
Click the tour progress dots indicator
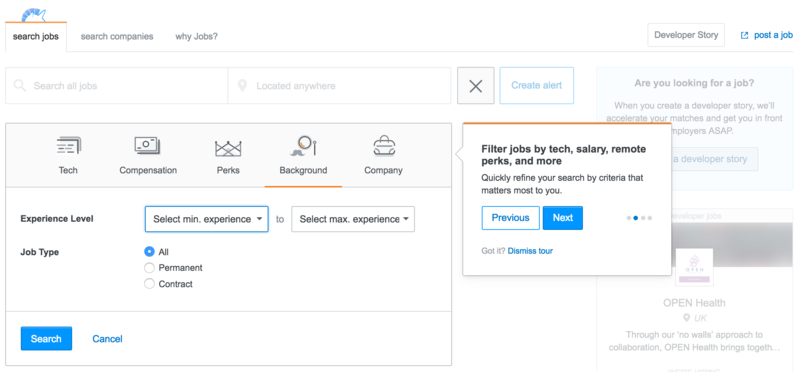(639, 218)
